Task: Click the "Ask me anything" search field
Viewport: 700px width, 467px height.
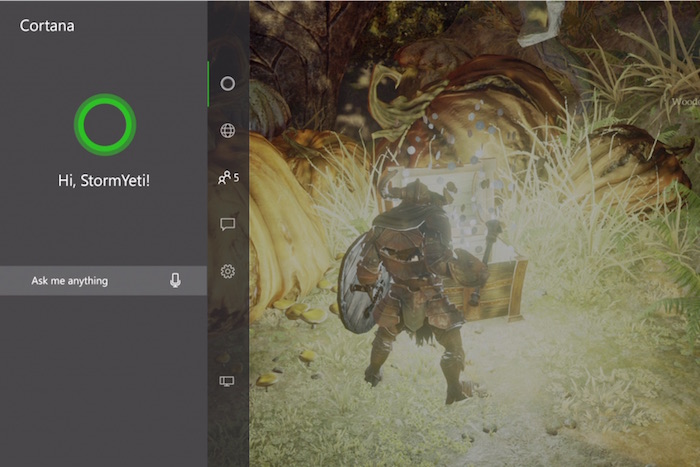Action: pyautogui.click(x=90, y=281)
